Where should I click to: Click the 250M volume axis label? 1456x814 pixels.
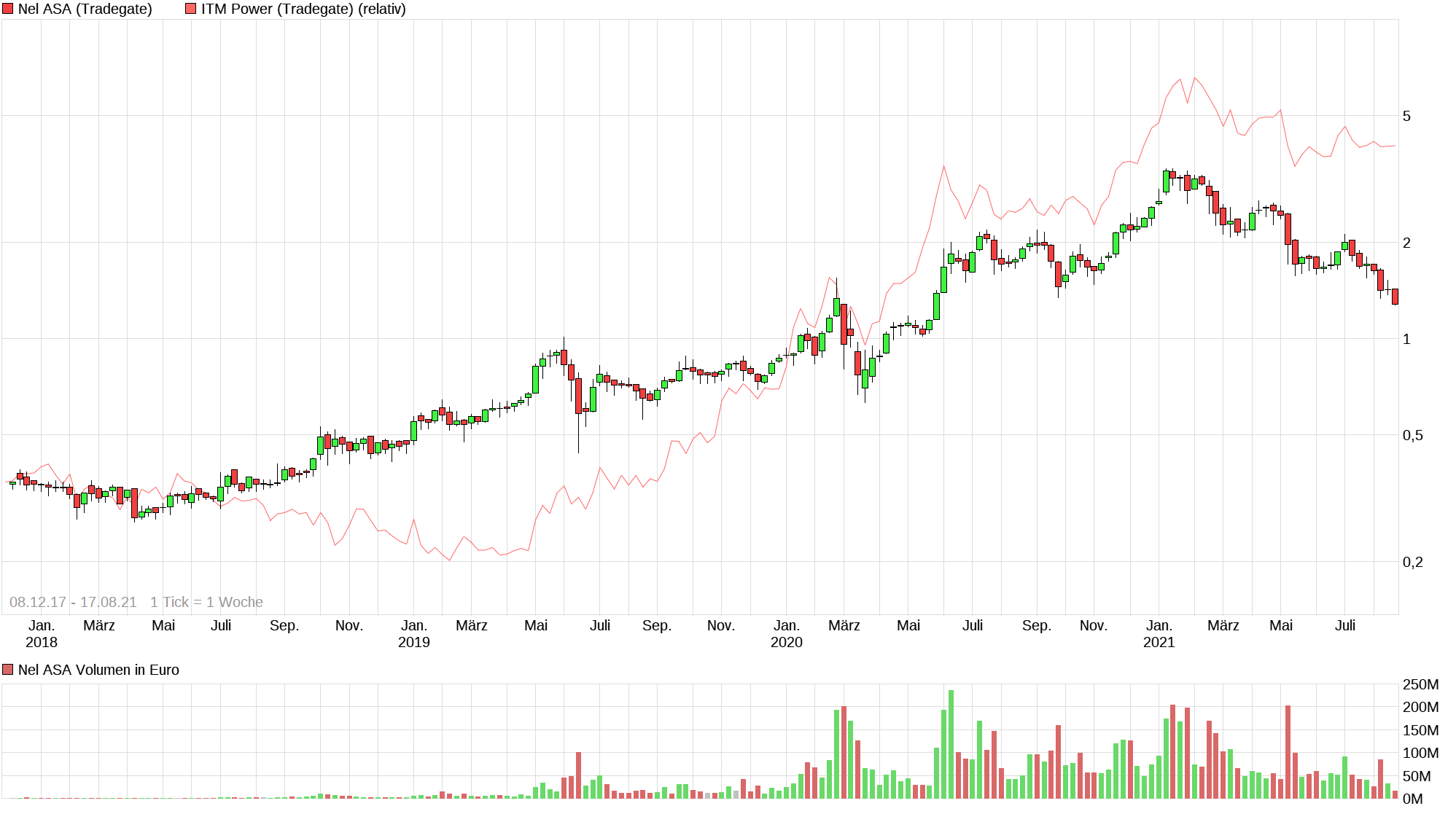click(1420, 684)
